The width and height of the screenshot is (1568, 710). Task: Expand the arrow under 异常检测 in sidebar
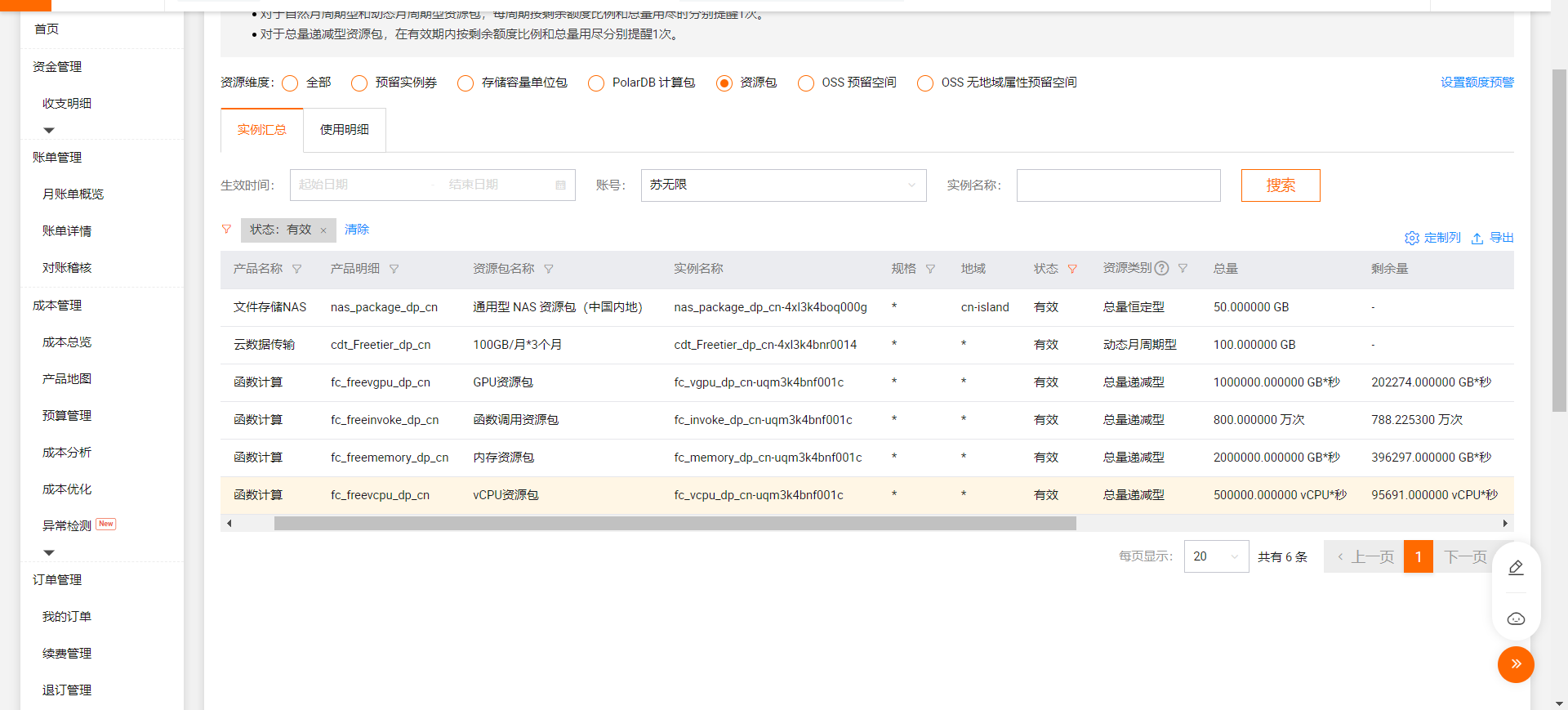tap(49, 553)
